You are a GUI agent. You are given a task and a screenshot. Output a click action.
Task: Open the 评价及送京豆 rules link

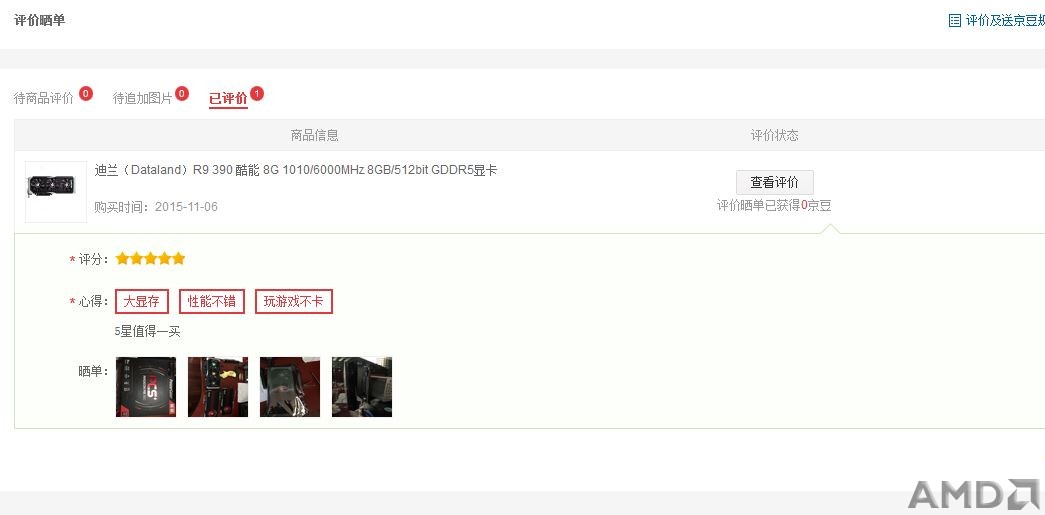click(1005, 21)
